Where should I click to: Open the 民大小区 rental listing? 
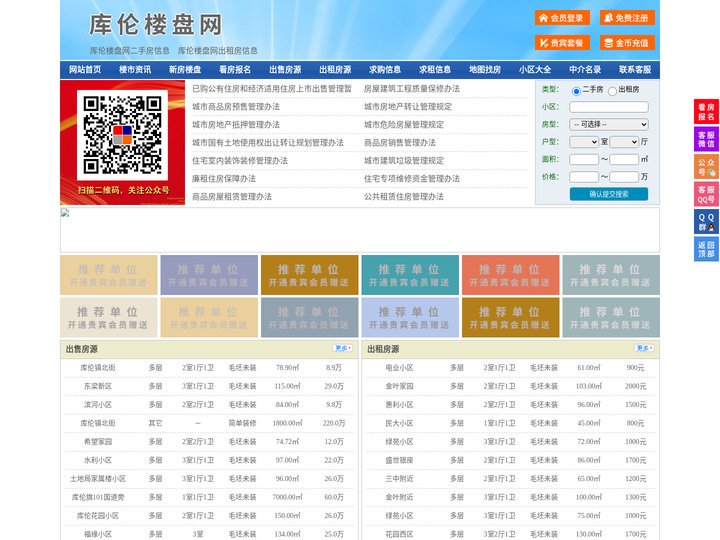[399, 423]
